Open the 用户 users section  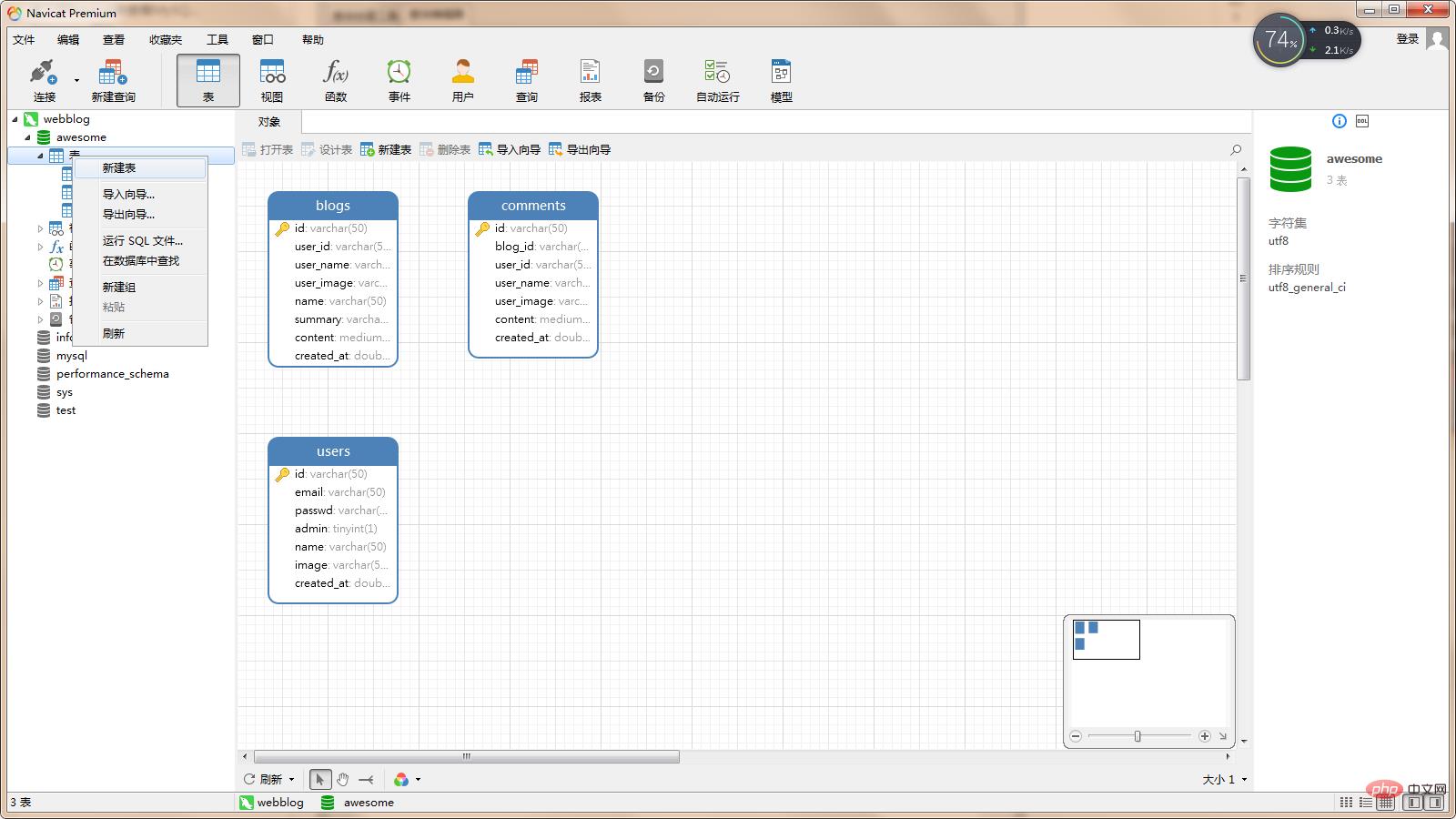463,80
